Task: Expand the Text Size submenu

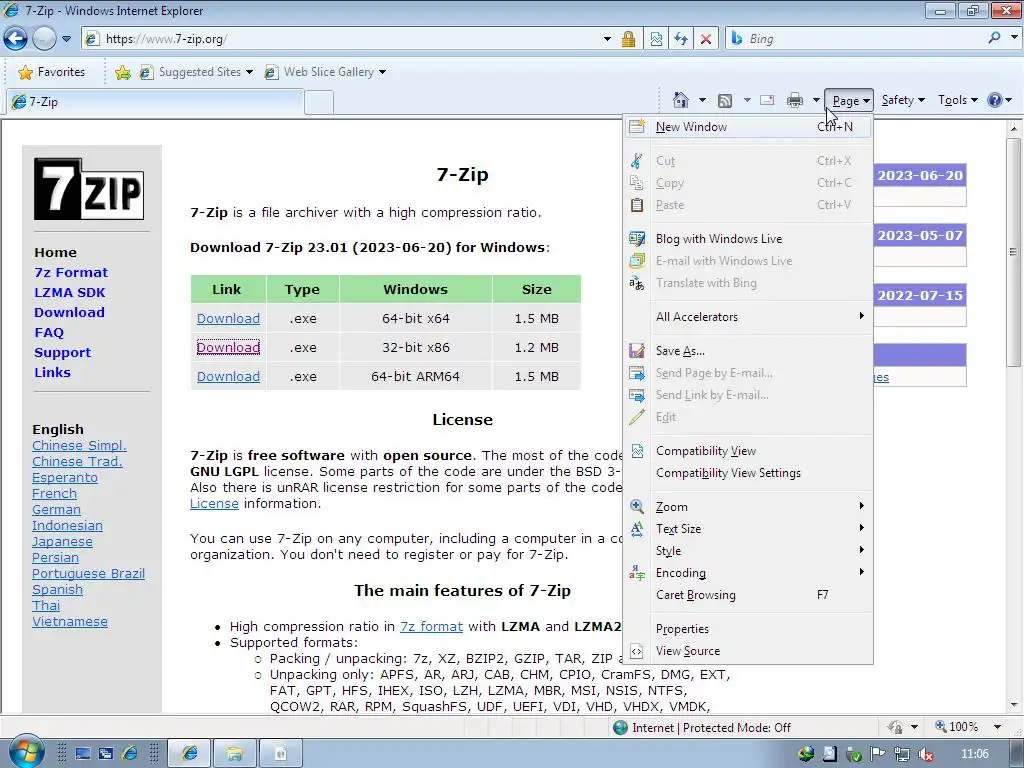Action: (748, 528)
